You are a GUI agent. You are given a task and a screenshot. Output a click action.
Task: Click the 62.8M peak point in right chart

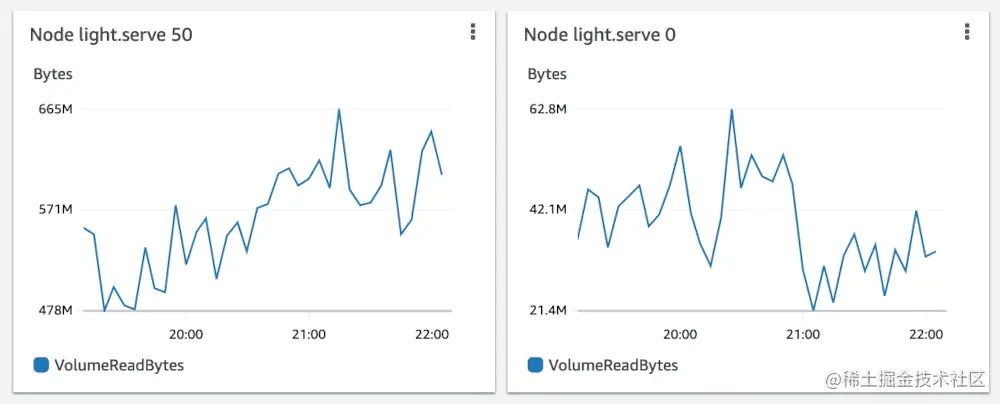(x=732, y=109)
